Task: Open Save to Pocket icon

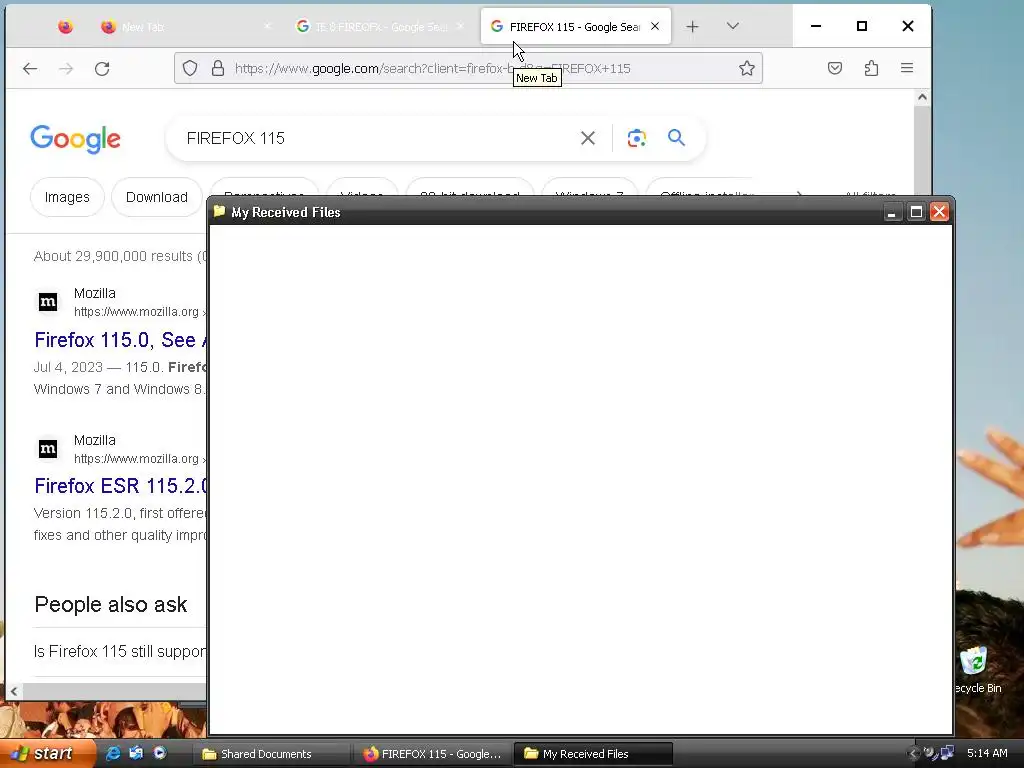Action: [x=835, y=68]
